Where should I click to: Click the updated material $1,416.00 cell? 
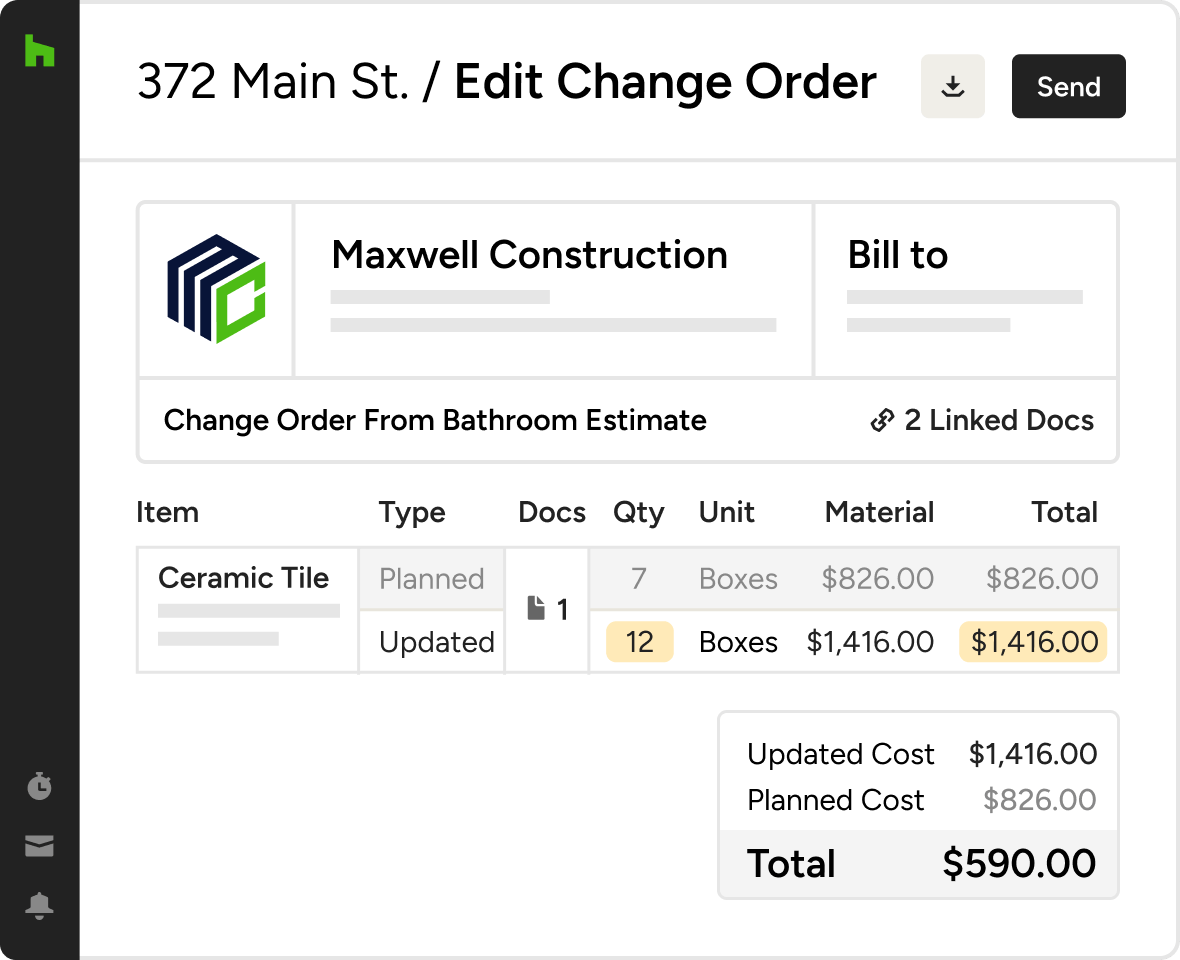click(x=870, y=642)
